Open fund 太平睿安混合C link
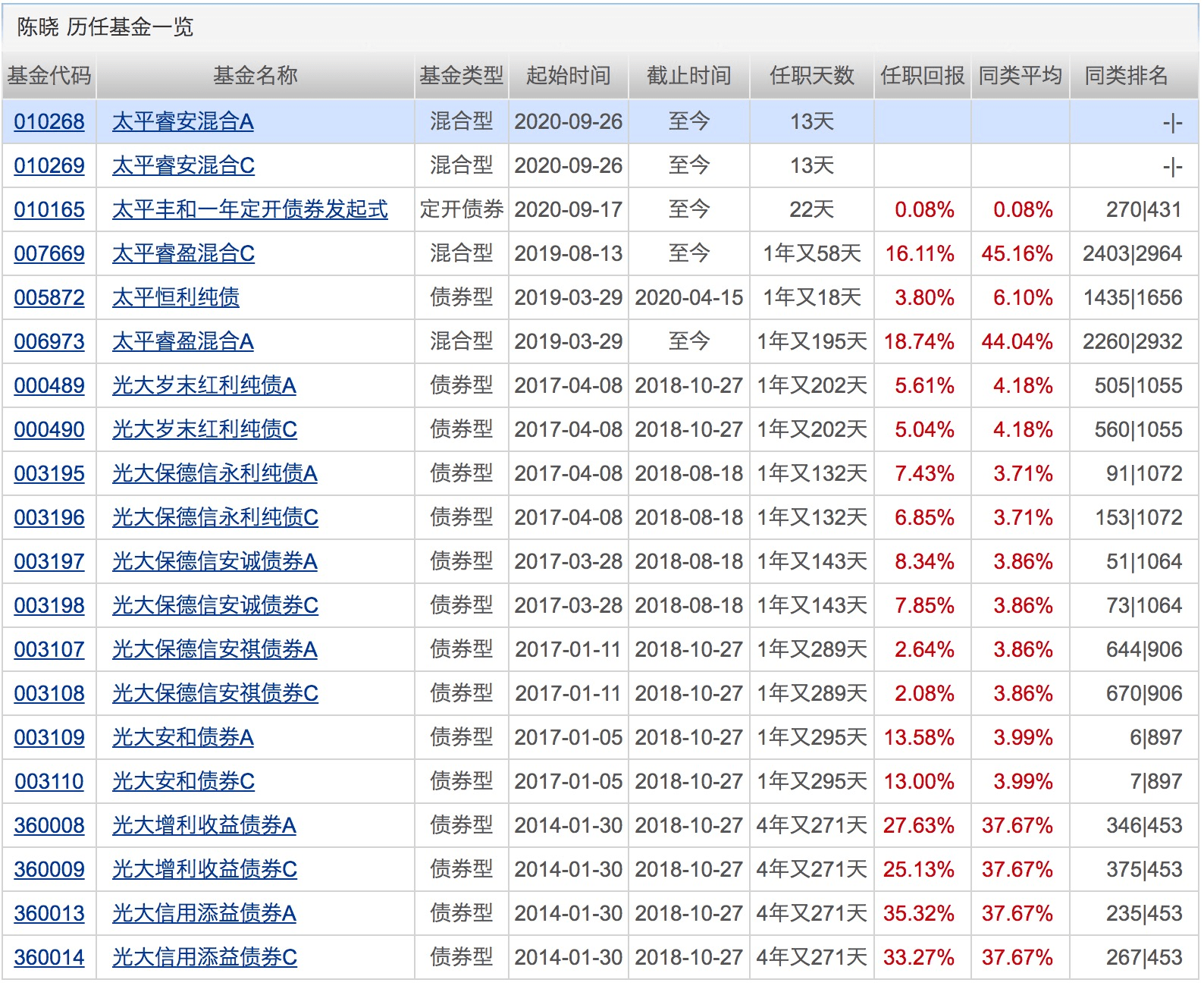The height and width of the screenshot is (989, 1204). [x=183, y=165]
